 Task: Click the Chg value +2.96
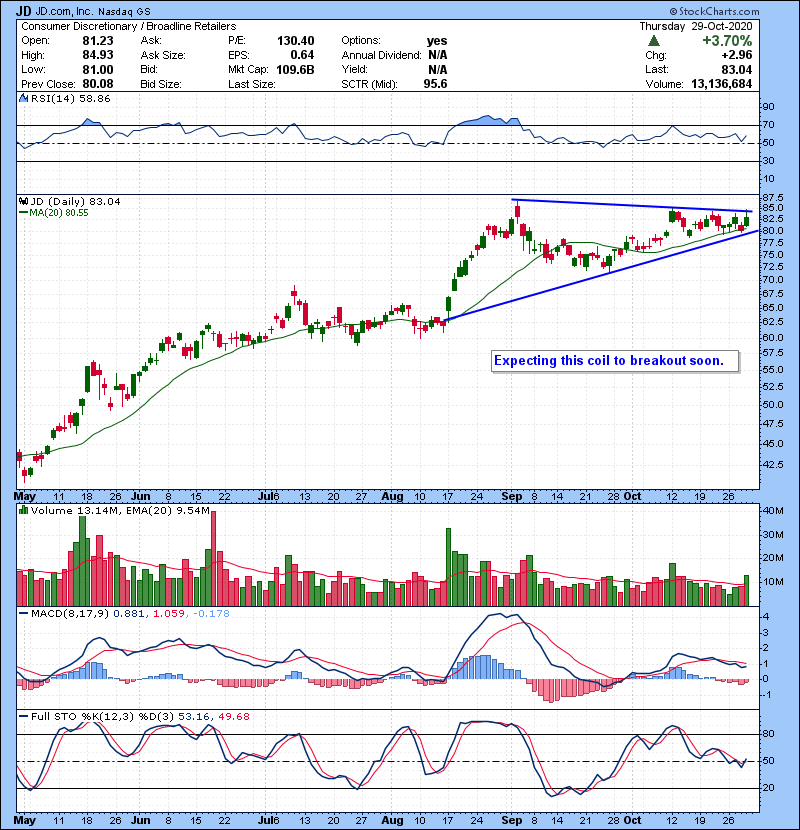(736, 55)
